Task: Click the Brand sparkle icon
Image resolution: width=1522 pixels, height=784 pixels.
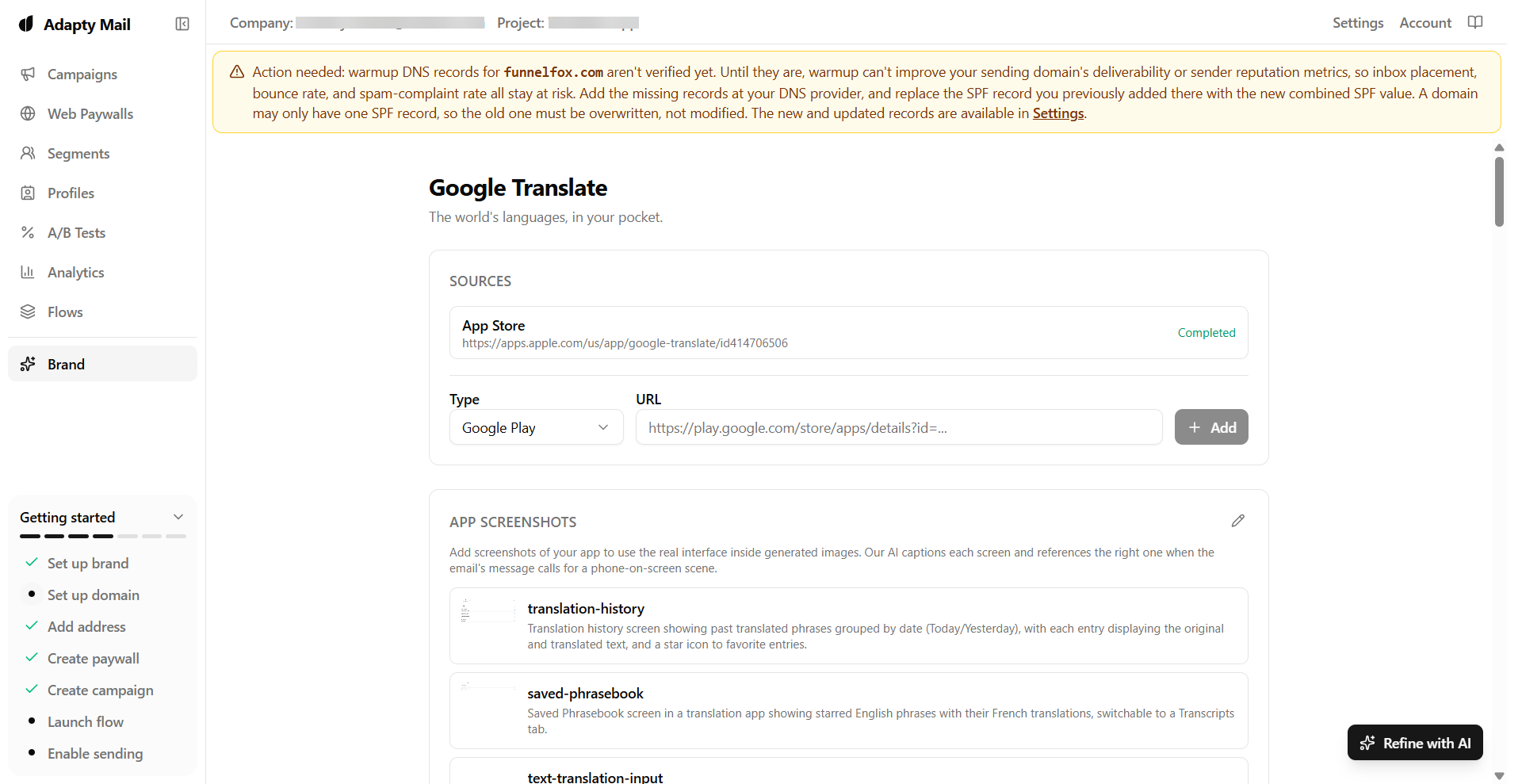Action: pos(28,364)
